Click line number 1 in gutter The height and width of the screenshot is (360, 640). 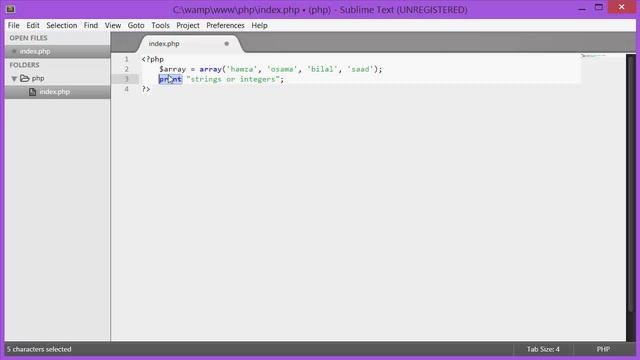point(127,59)
